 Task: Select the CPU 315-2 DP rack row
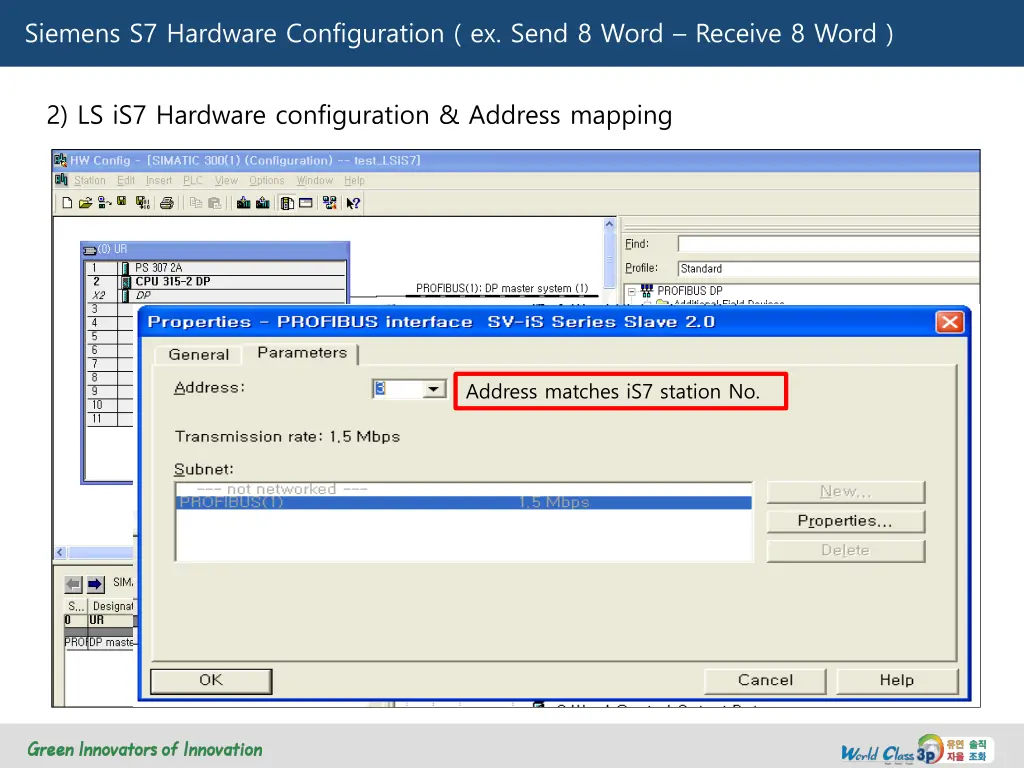tap(216, 281)
